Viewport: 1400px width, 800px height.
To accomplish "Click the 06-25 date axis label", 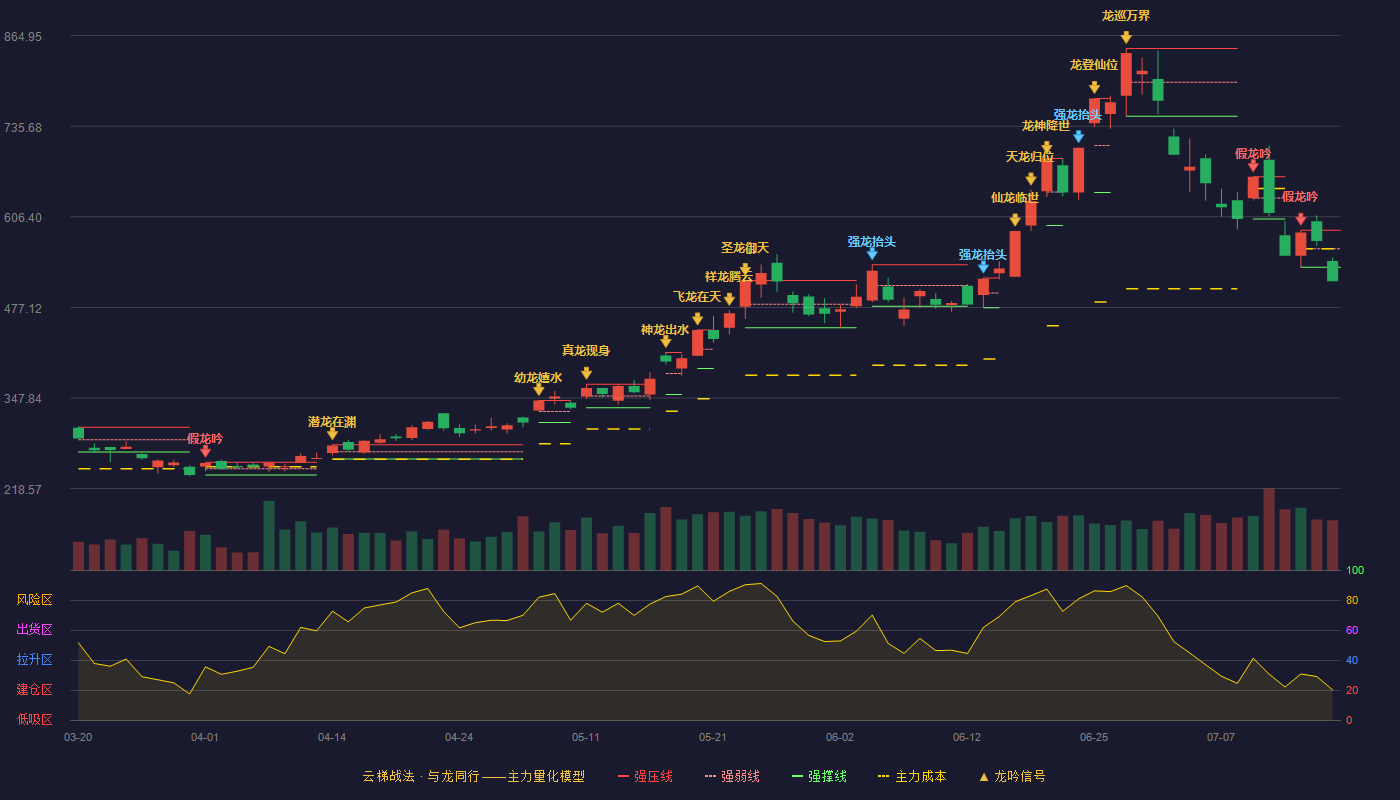I will [x=1094, y=737].
